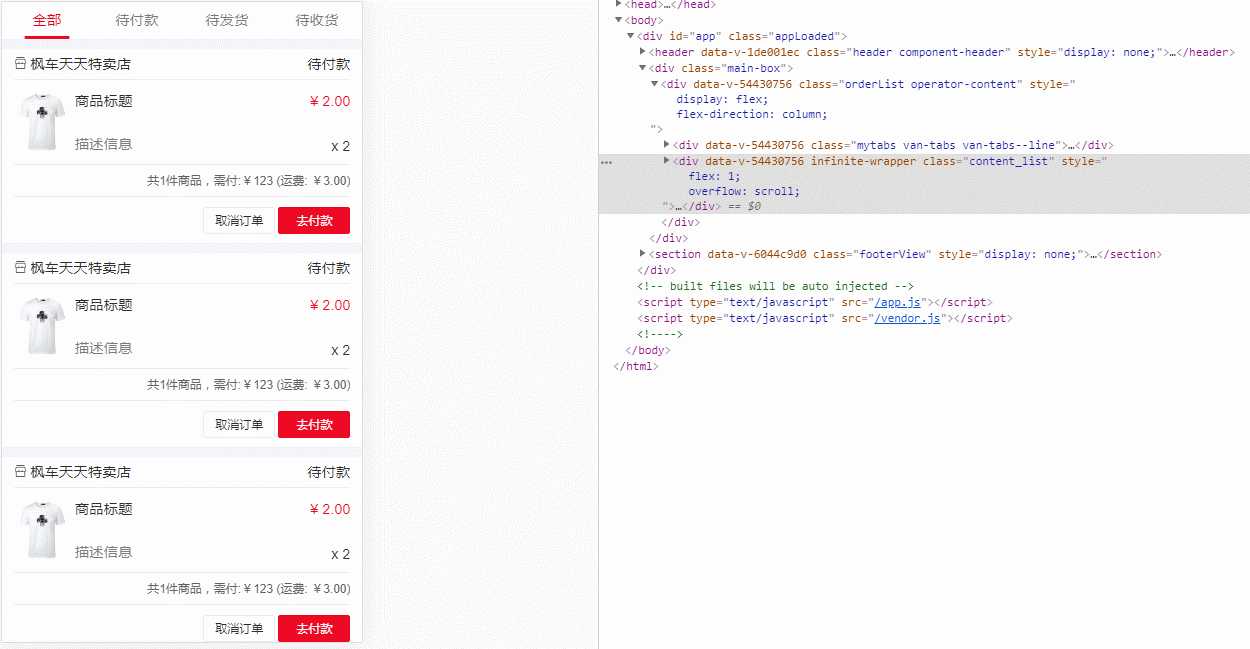This screenshot has width=1250, height=649.
Task: Switch to the 待发货 tab
Action: 227,20
